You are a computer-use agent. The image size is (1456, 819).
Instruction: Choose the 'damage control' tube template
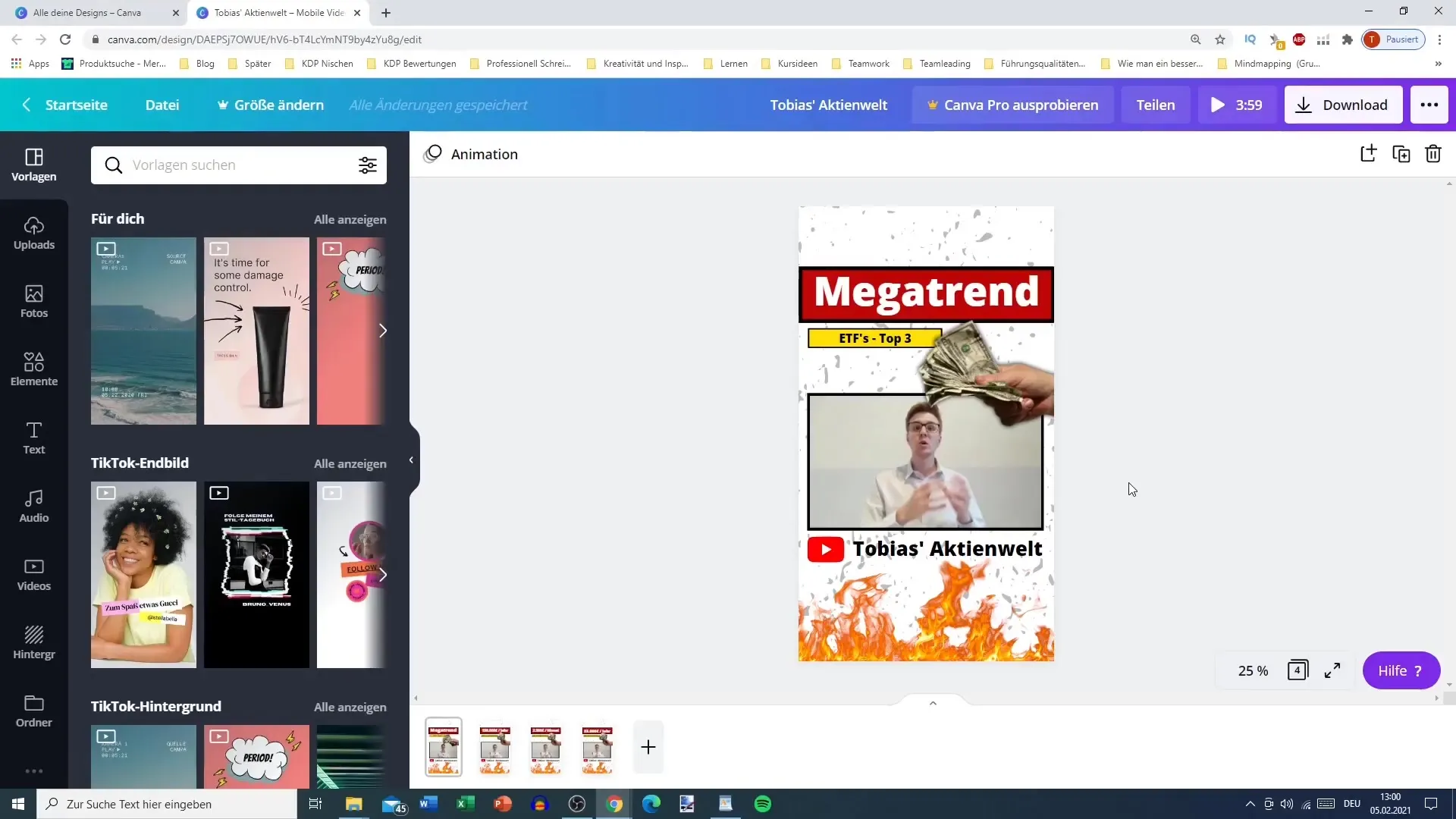[256, 331]
